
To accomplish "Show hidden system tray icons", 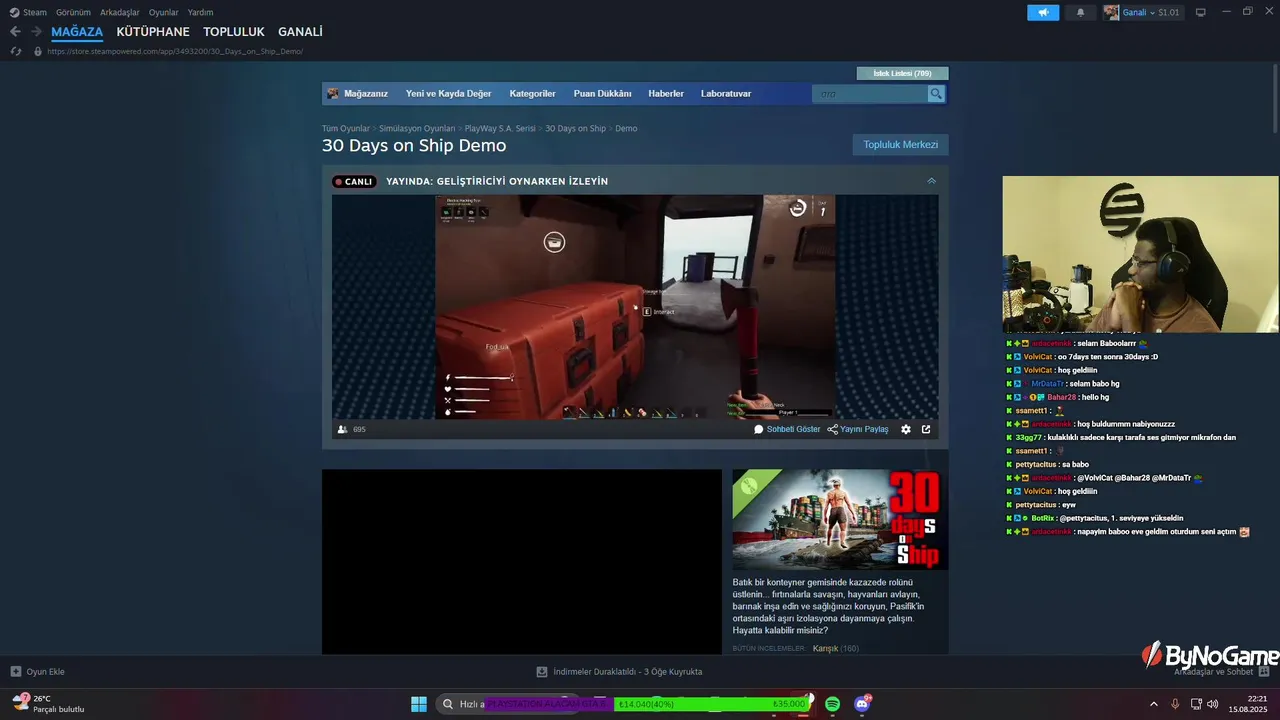I will [x=1153, y=704].
